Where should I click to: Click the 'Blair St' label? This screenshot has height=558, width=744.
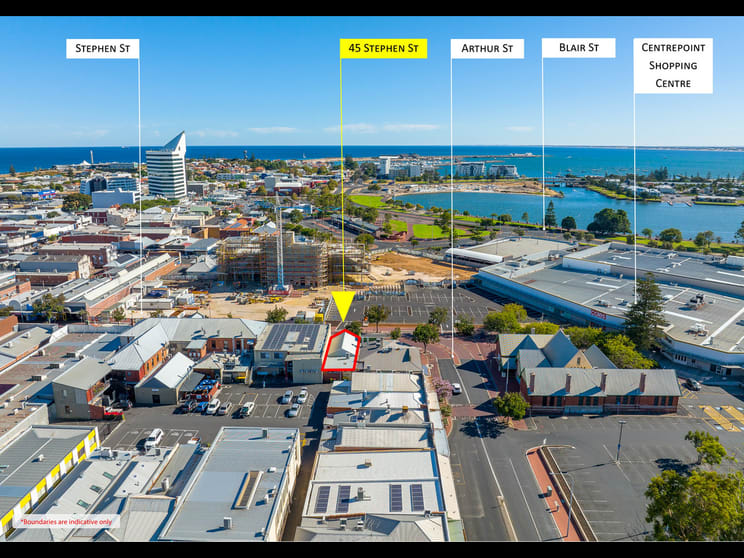(x=579, y=48)
